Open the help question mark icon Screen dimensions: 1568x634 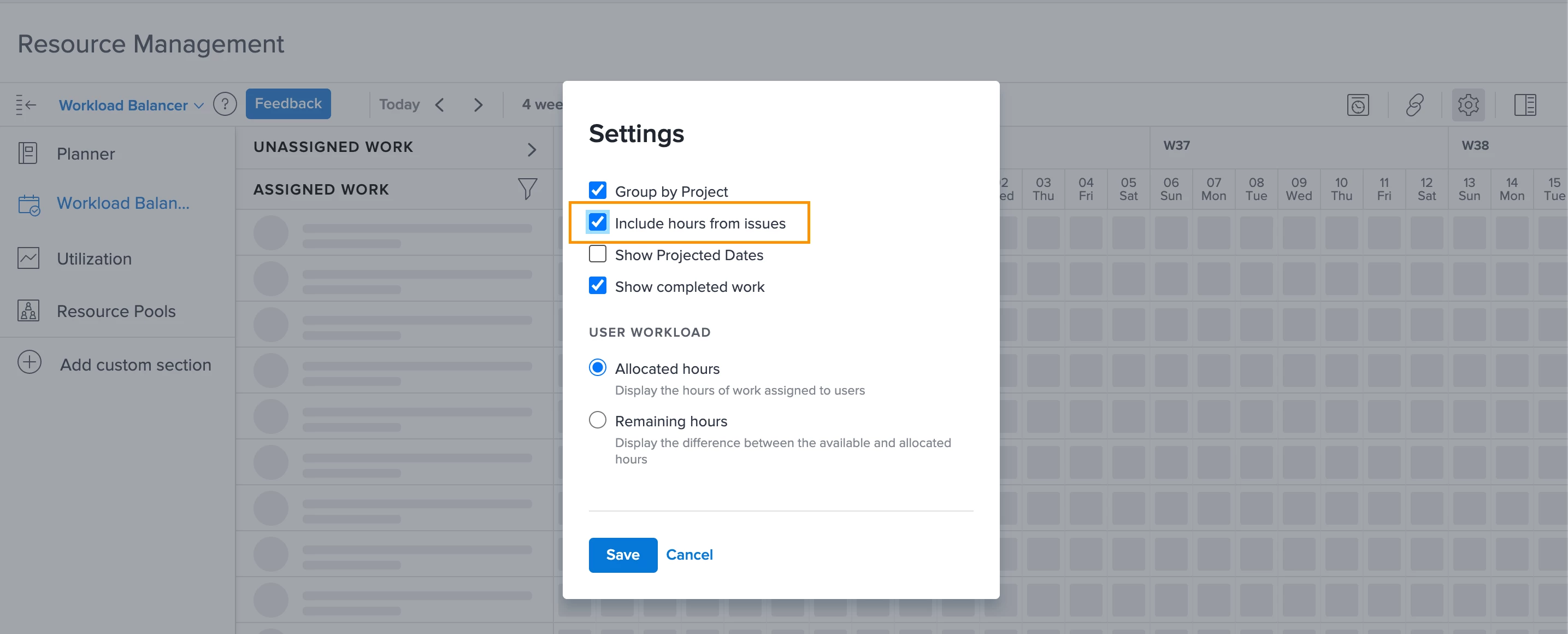[x=225, y=105]
